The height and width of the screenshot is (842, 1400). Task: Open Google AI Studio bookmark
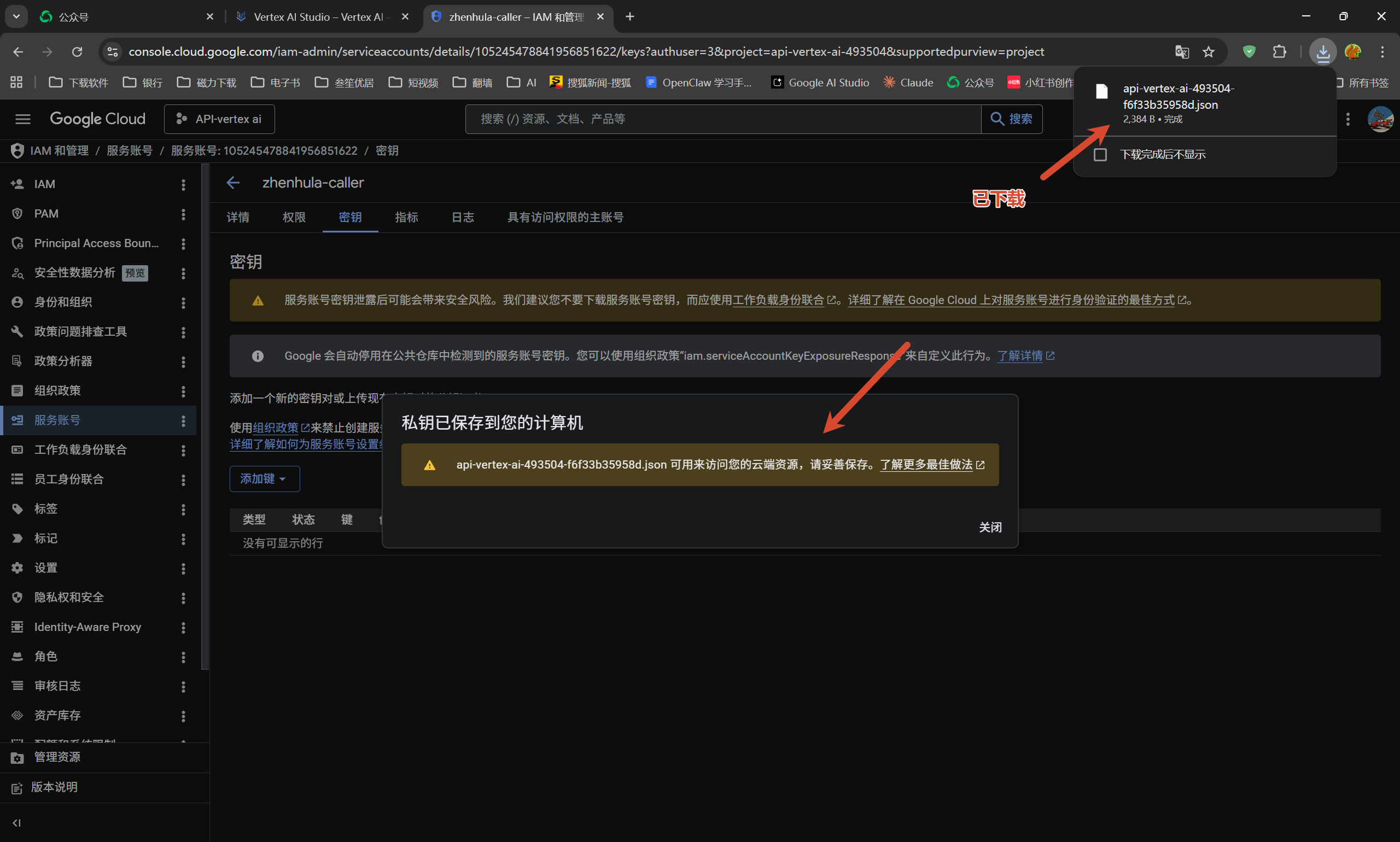(820, 82)
